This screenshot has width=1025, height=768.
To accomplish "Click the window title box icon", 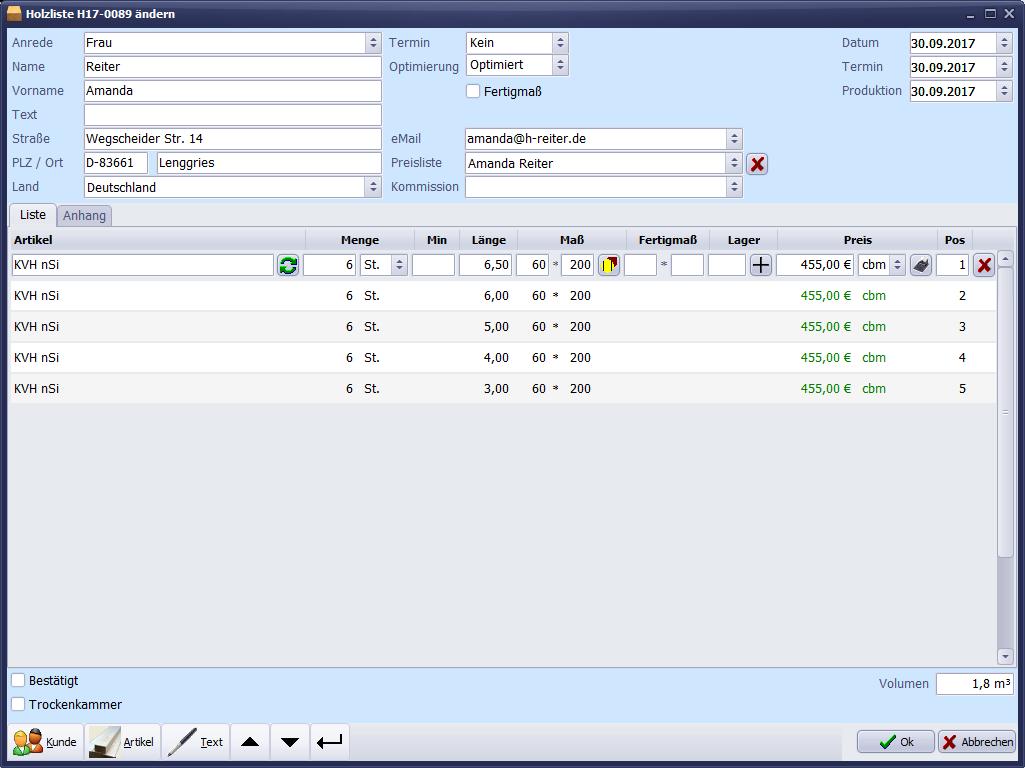I will coord(14,13).
